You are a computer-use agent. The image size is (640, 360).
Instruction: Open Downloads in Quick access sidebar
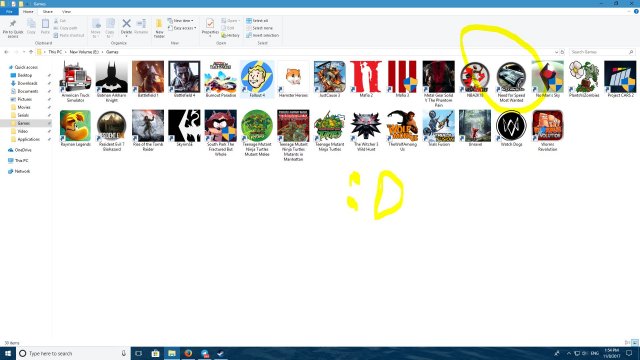coord(27,83)
